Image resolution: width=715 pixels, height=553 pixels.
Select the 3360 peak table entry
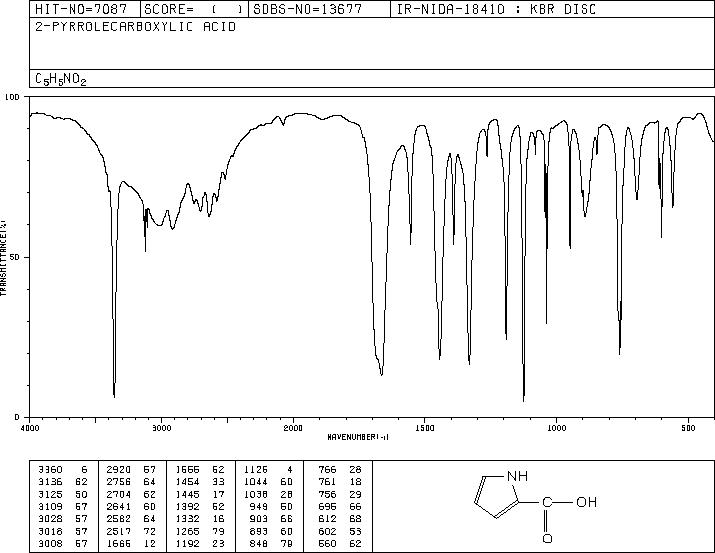tap(62, 470)
